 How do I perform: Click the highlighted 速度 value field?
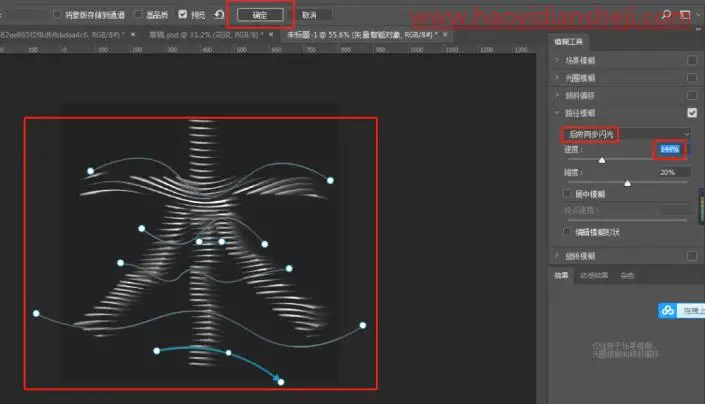[x=669, y=149]
